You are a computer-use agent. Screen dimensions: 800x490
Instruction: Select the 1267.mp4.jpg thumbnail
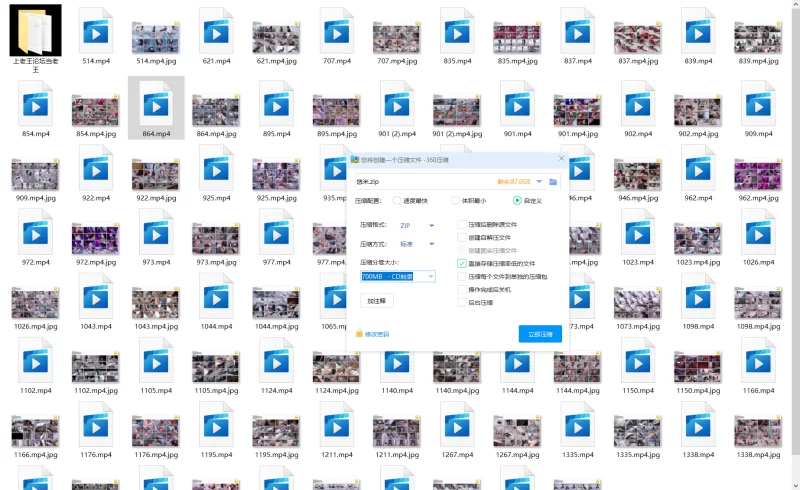point(517,432)
